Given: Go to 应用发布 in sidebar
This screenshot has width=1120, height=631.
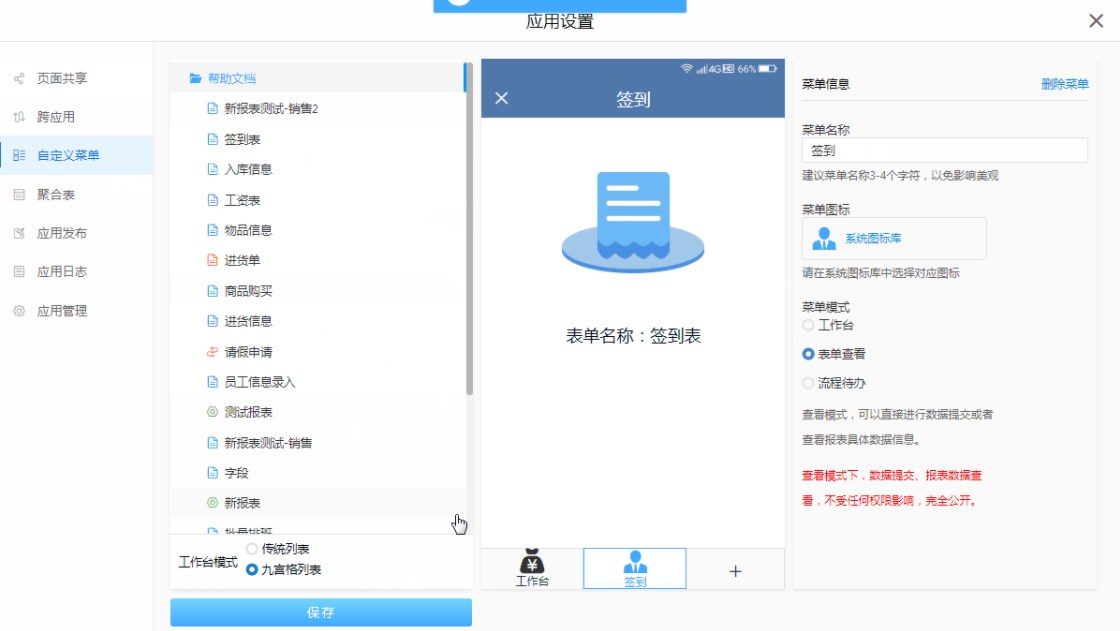Looking at the screenshot, I should pos(62,233).
